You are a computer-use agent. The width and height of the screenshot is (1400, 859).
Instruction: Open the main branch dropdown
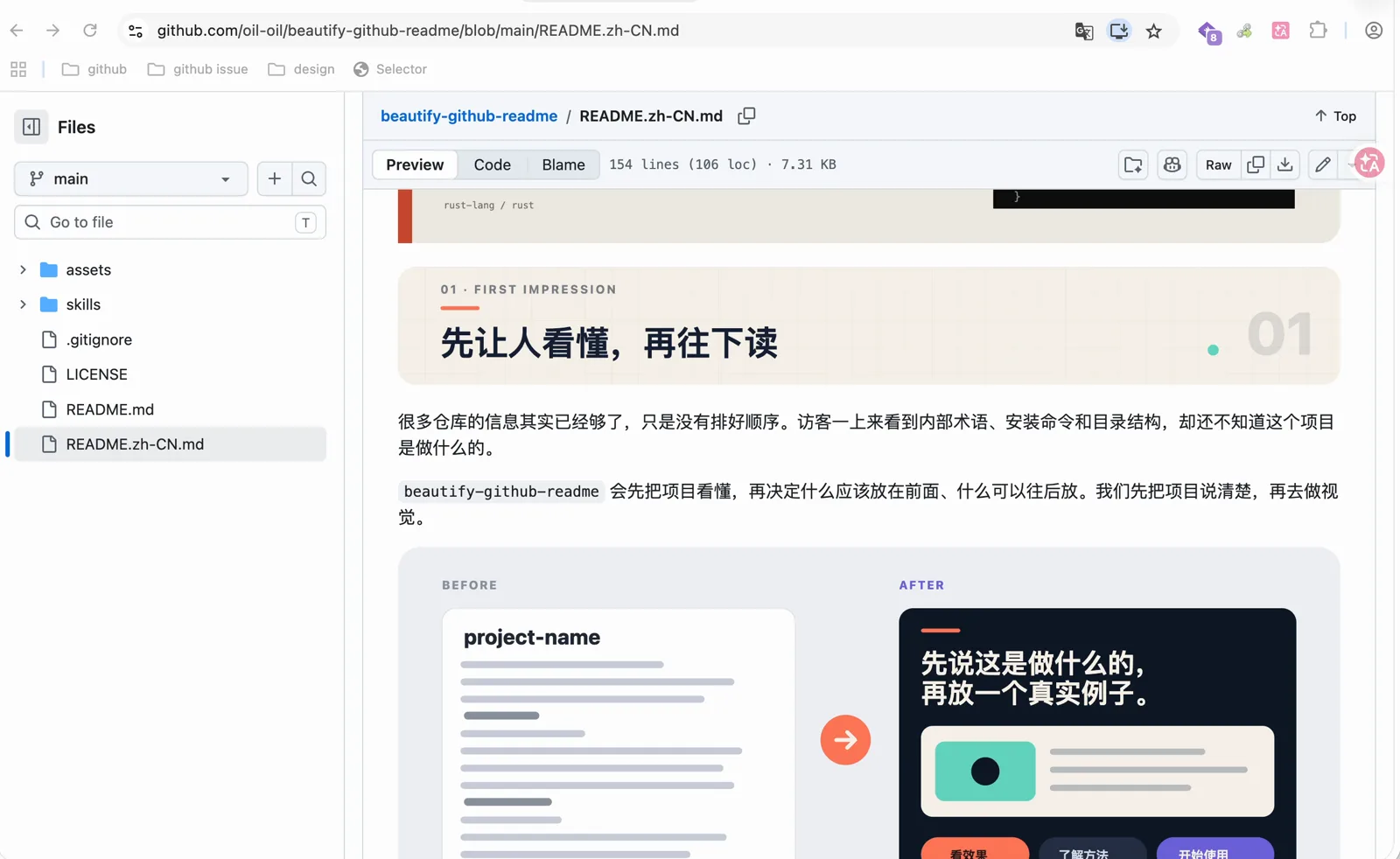(131, 178)
